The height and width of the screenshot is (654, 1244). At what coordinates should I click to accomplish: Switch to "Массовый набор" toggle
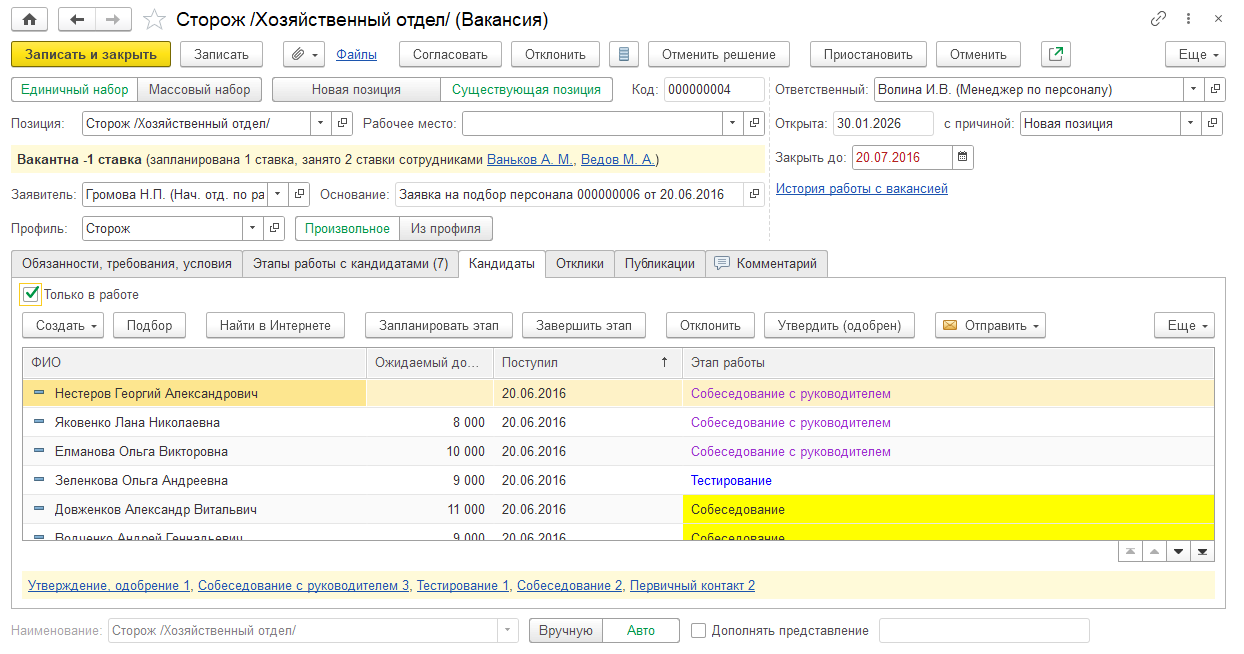tap(199, 90)
